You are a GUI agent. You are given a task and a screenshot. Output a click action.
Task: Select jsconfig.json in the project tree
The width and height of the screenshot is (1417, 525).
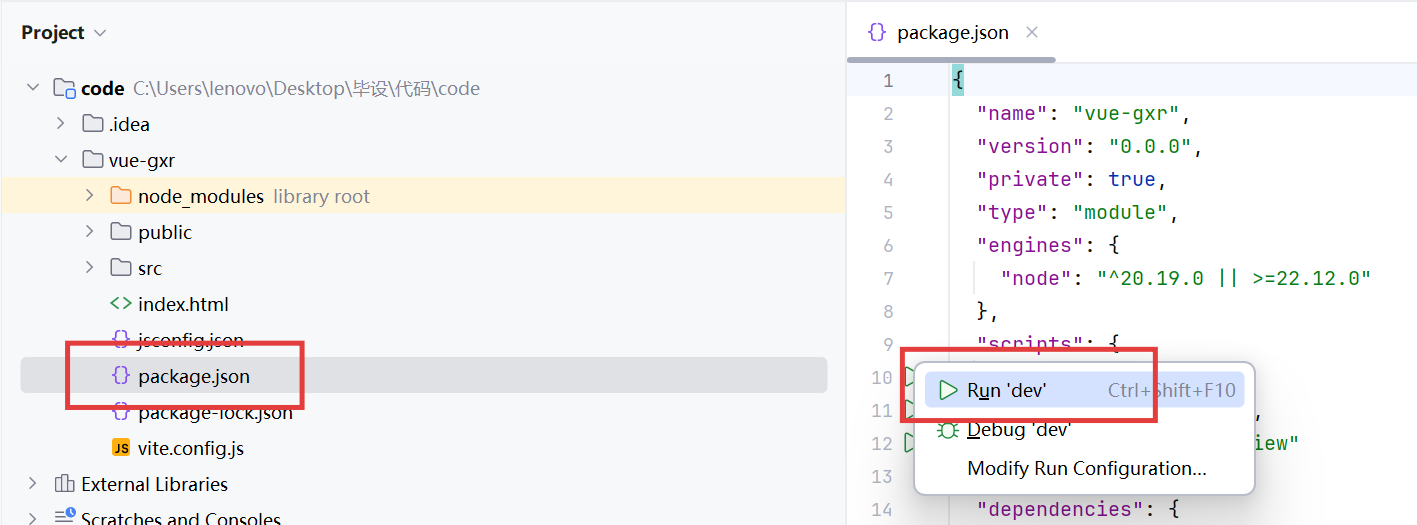coord(190,340)
